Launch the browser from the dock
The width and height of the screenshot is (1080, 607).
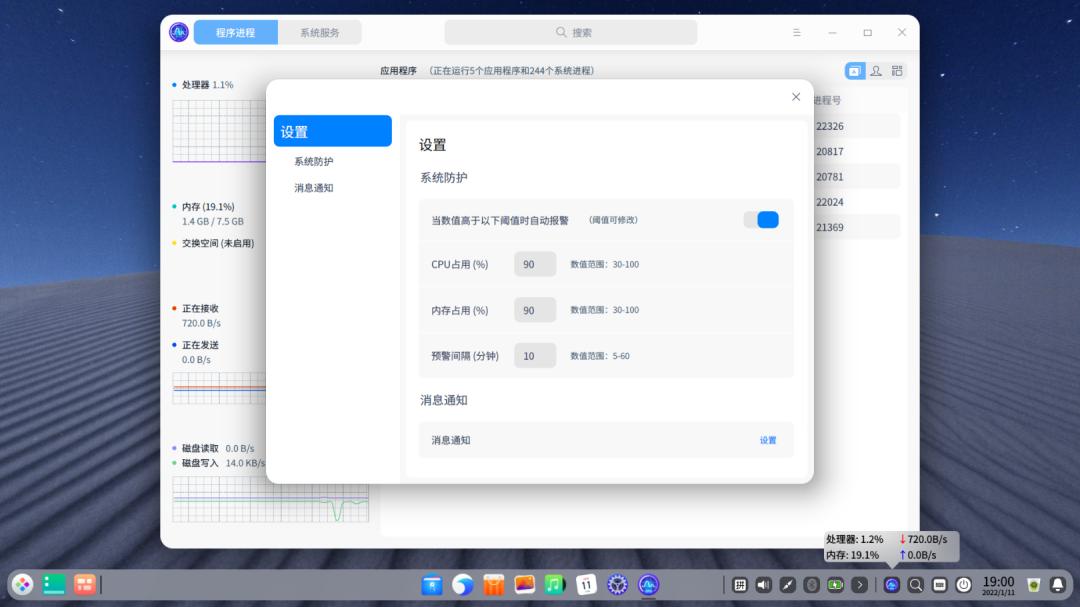[461, 584]
